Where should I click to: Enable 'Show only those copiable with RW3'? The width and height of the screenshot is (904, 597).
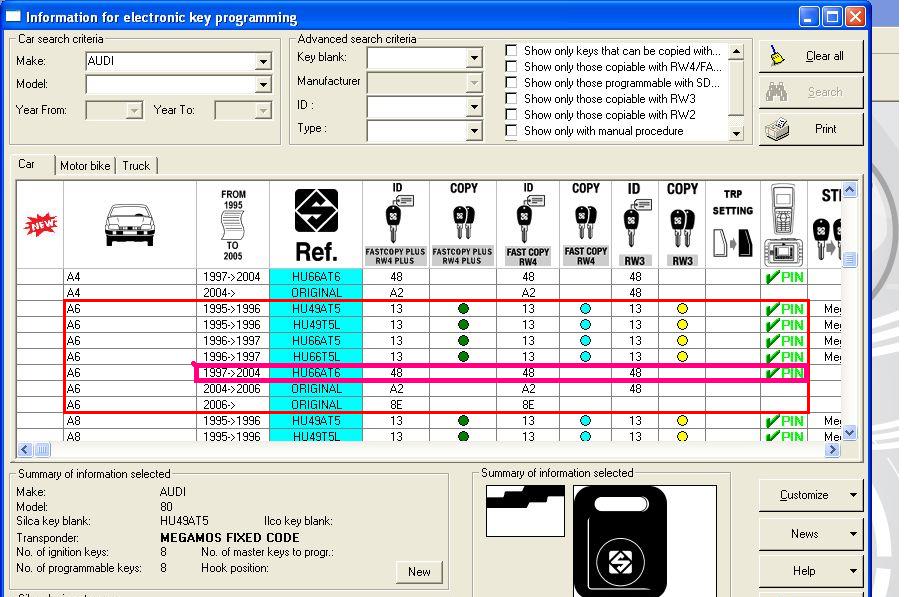512,99
